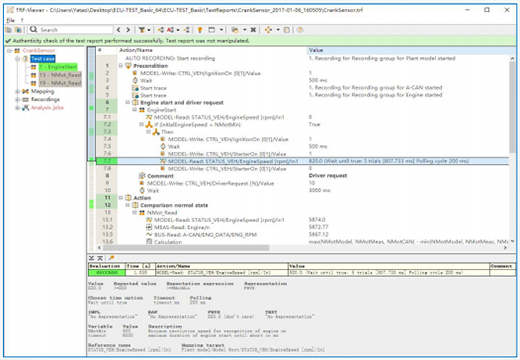
Task: Click the black X toolbar icon
Action: 253,30
